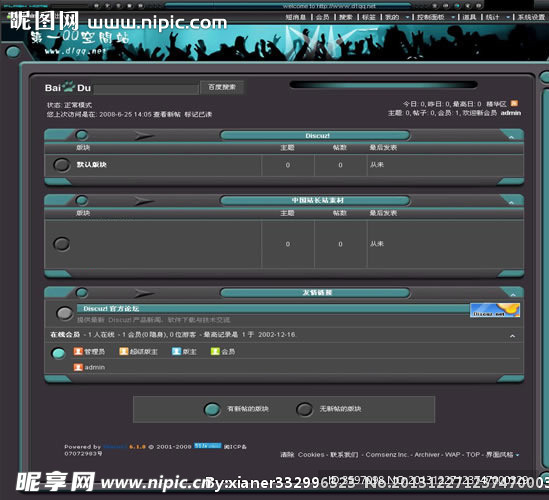Open the orange RSS feed icon
Viewport: 549px width, 500px height.
tap(514, 103)
